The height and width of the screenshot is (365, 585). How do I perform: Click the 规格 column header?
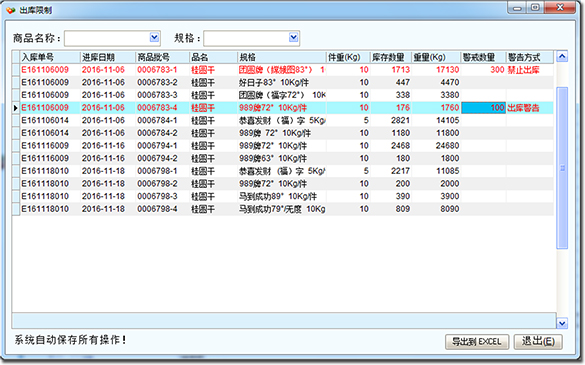pyautogui.click(x=282, y=57)
